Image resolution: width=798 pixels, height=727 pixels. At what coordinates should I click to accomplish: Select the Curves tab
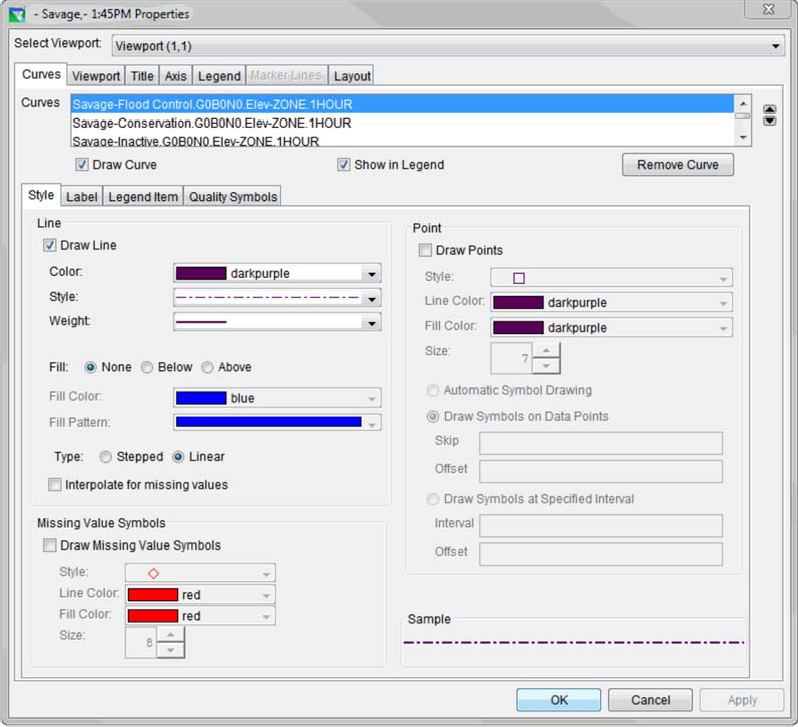[41, 74]
